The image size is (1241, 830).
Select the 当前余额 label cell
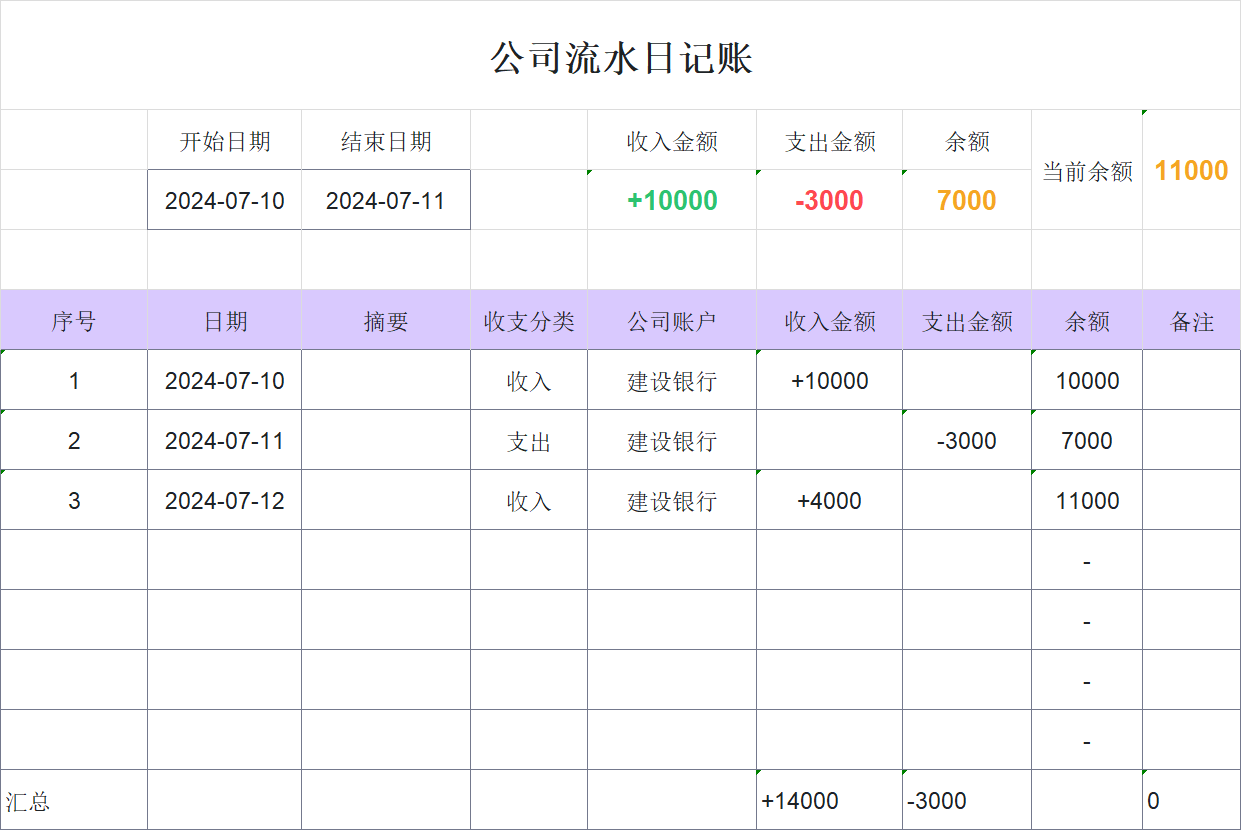point(1086,171)
